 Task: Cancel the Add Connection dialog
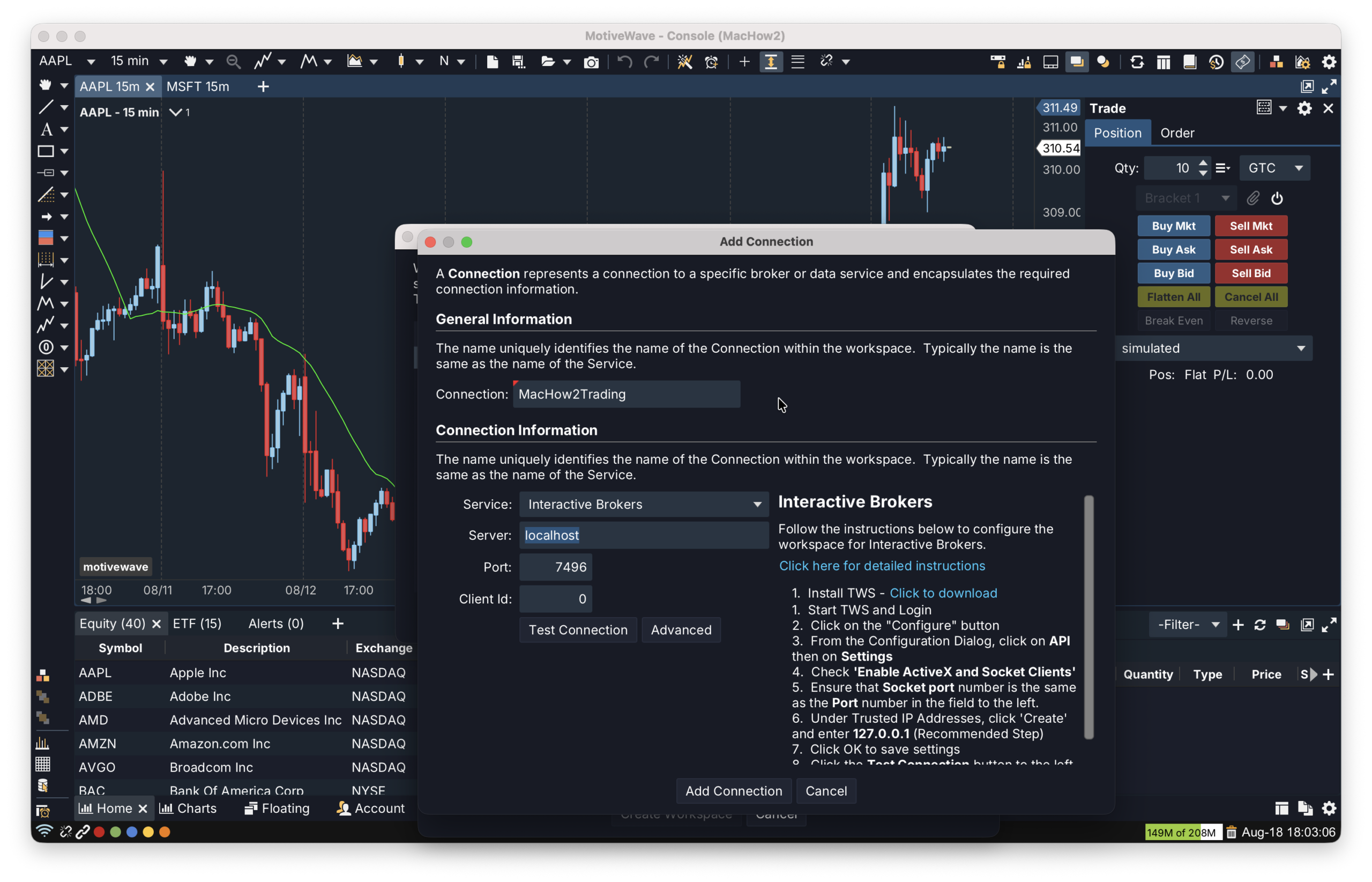click(826, 790)
